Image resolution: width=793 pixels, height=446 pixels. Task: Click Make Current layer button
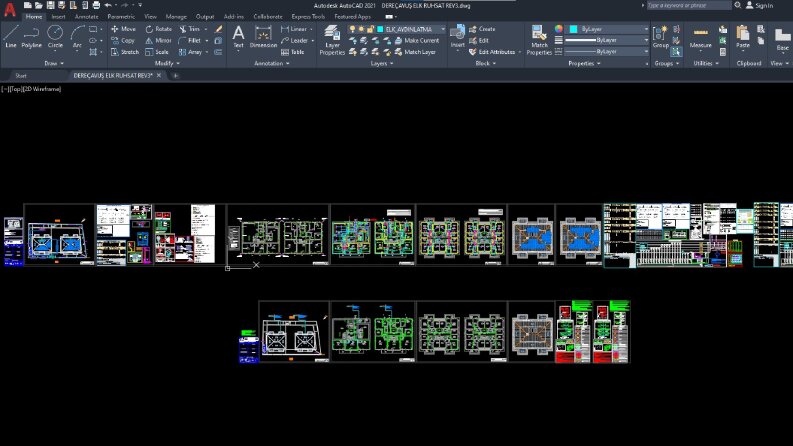click(x=417, y=40)
